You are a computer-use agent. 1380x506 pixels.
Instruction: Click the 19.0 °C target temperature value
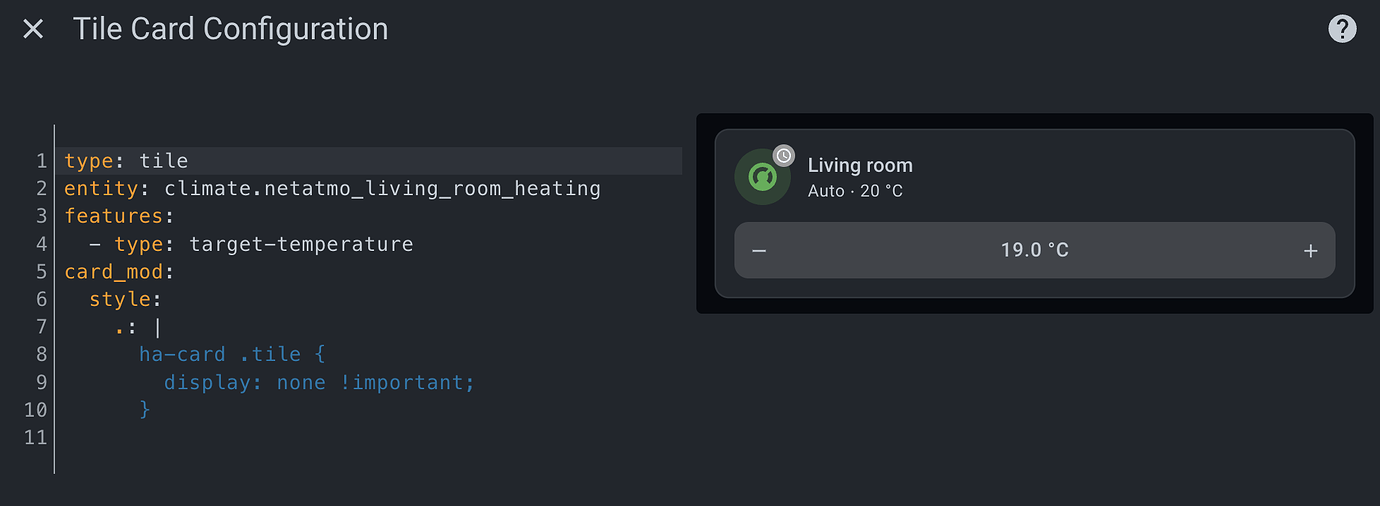[1035, 250]
